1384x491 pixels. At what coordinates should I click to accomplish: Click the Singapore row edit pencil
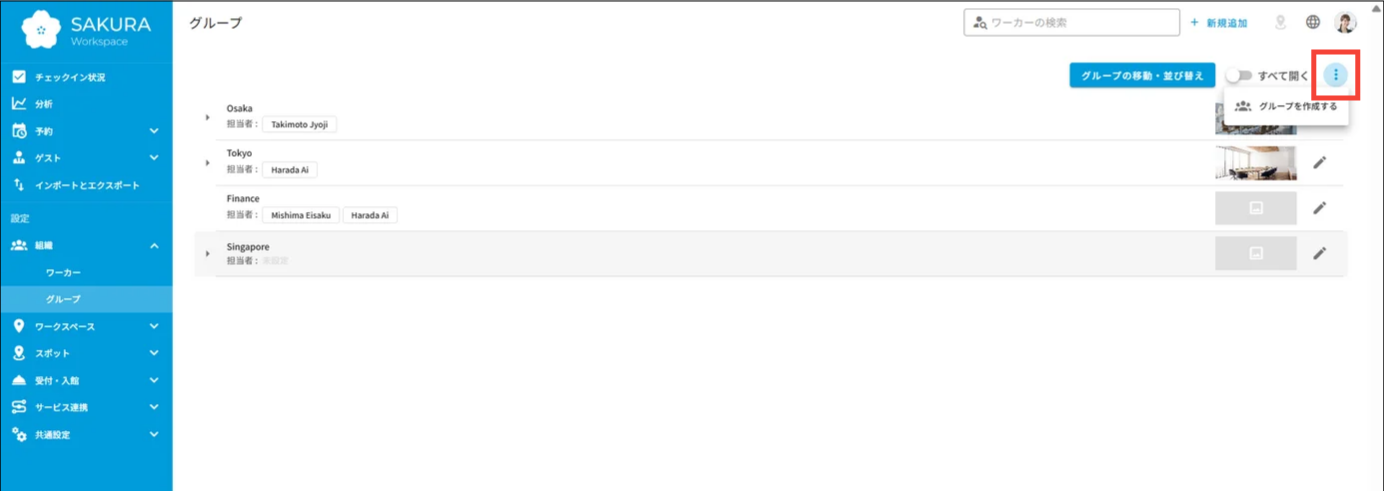pyautogui.click(x=1320, y=253)
